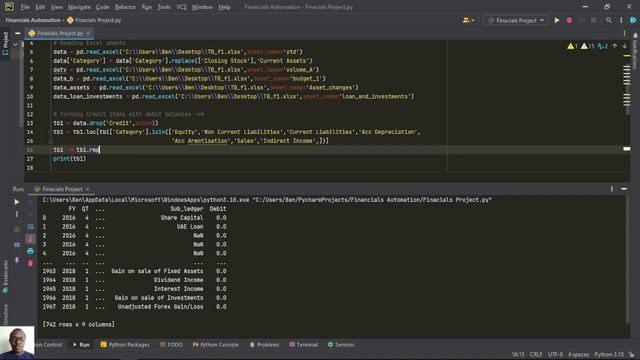The width and height of the screenshot is (640, 360).
Task: Open the TODO tool window
Action: pyautogui.click(x=171, y=345)
